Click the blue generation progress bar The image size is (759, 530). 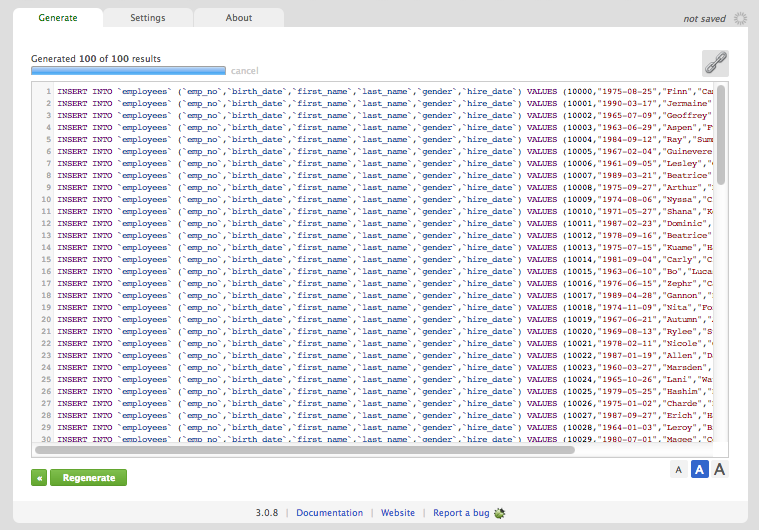point(128,71)
